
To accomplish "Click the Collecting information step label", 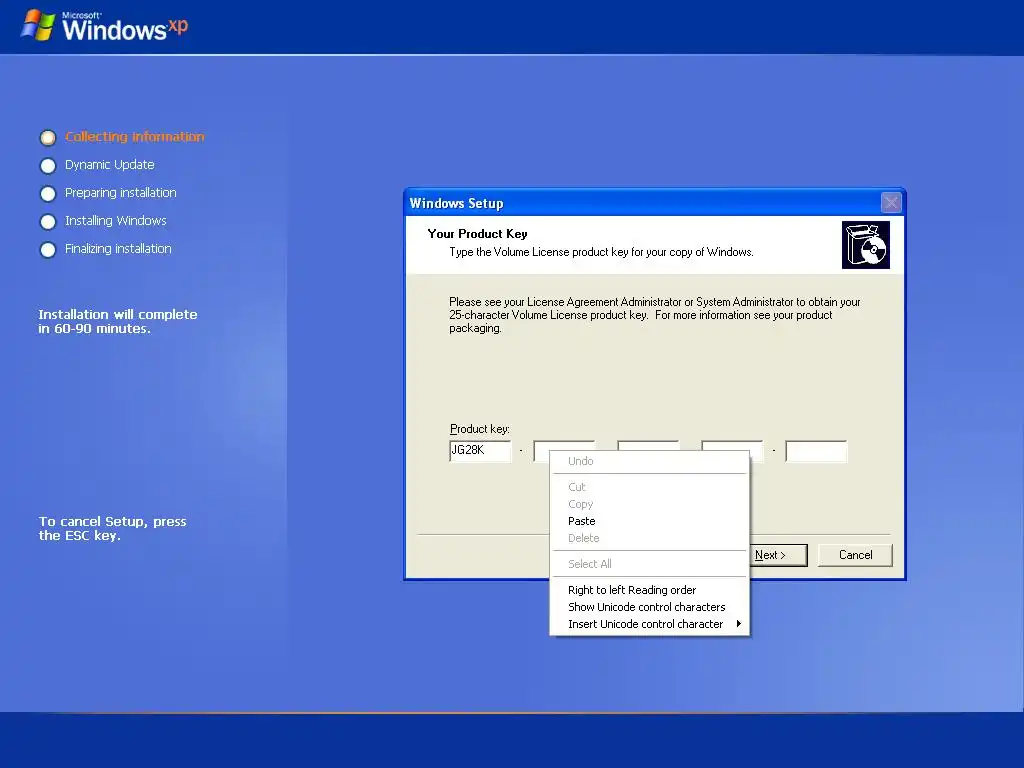I will [135, 136].
